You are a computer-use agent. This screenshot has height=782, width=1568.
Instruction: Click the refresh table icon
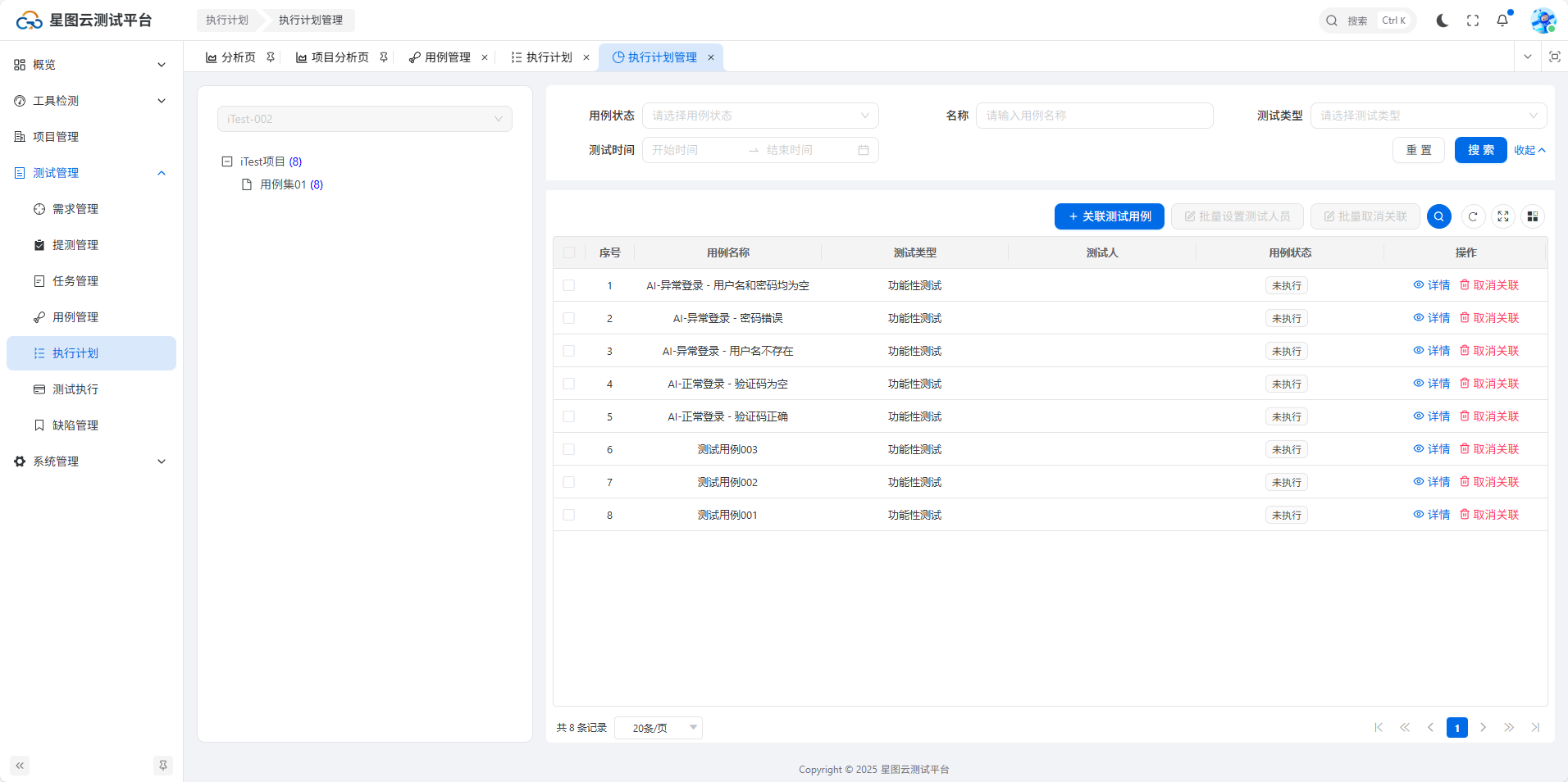1473,216
